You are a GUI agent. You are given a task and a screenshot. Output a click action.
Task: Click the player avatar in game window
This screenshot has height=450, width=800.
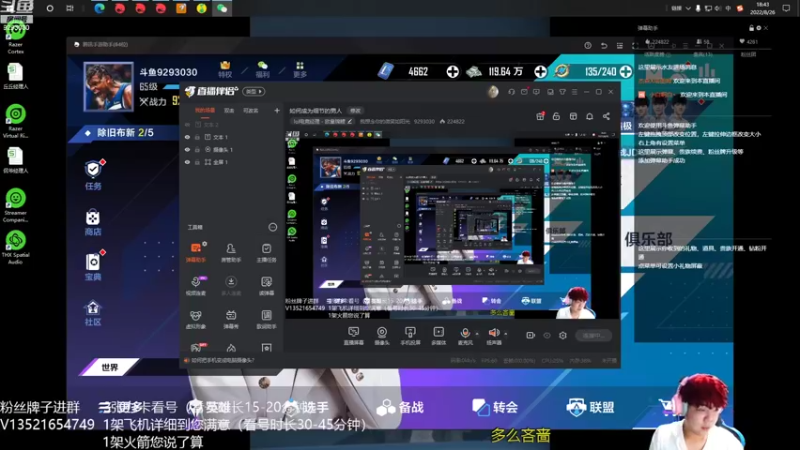coord(108,87)
